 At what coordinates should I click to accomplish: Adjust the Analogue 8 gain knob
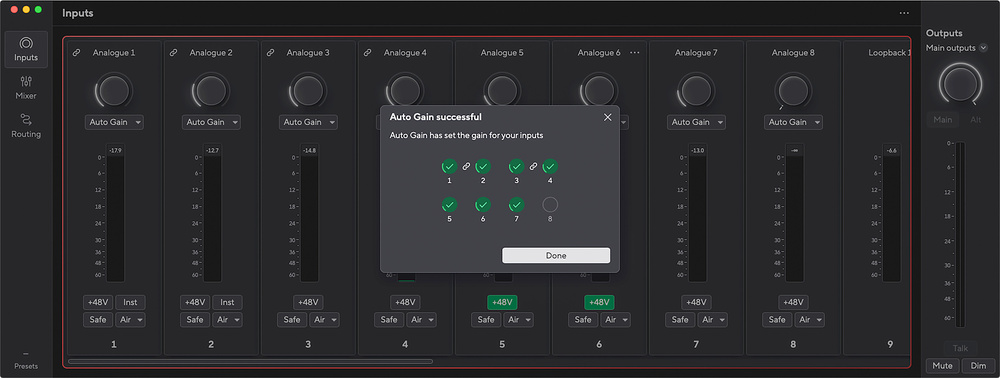coord(793,91)
